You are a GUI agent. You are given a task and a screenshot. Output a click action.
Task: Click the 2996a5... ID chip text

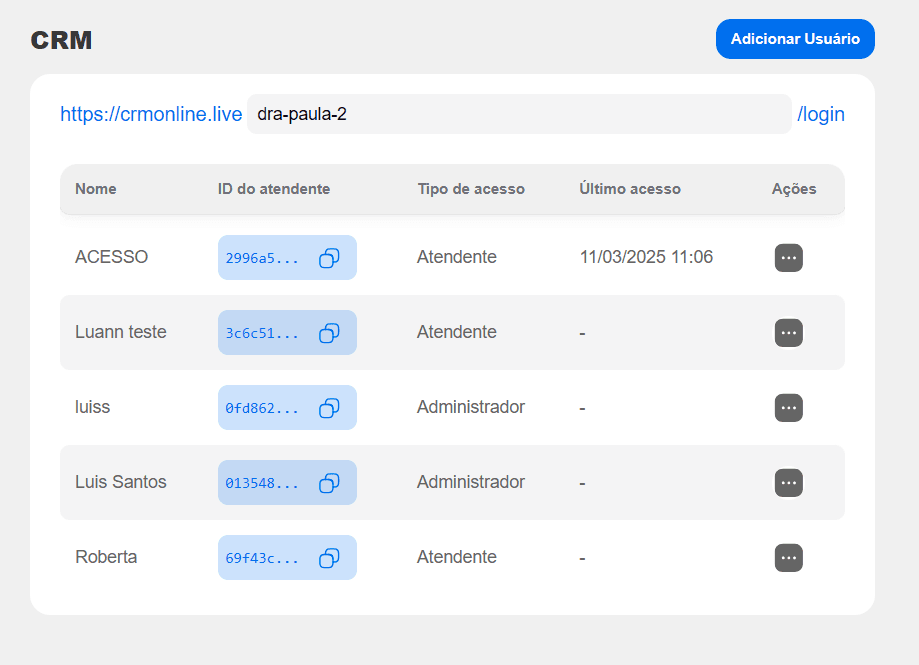click(x=262, y=258)
